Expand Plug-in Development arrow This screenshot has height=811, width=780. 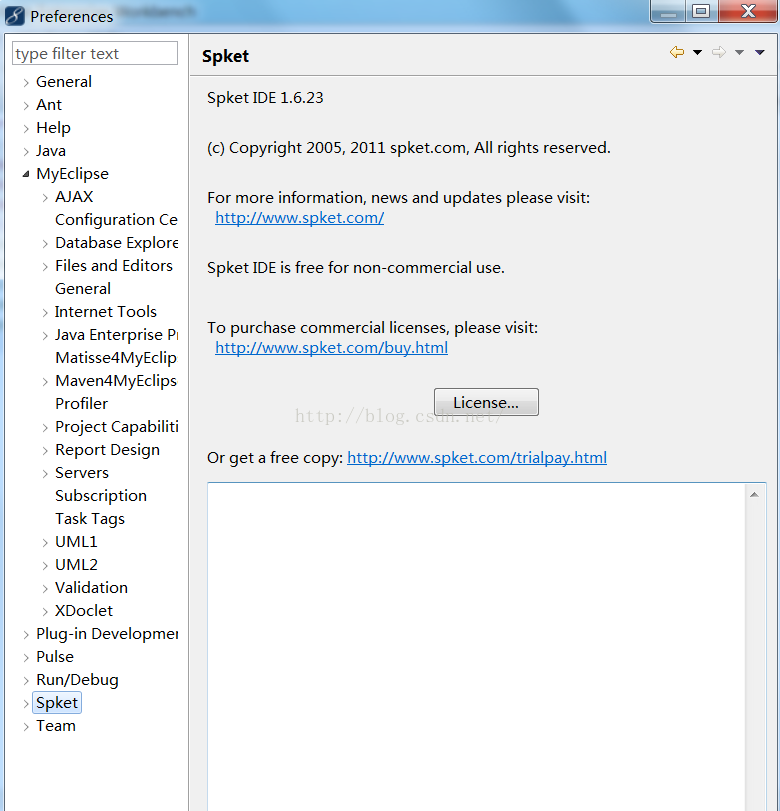point(26,635)
